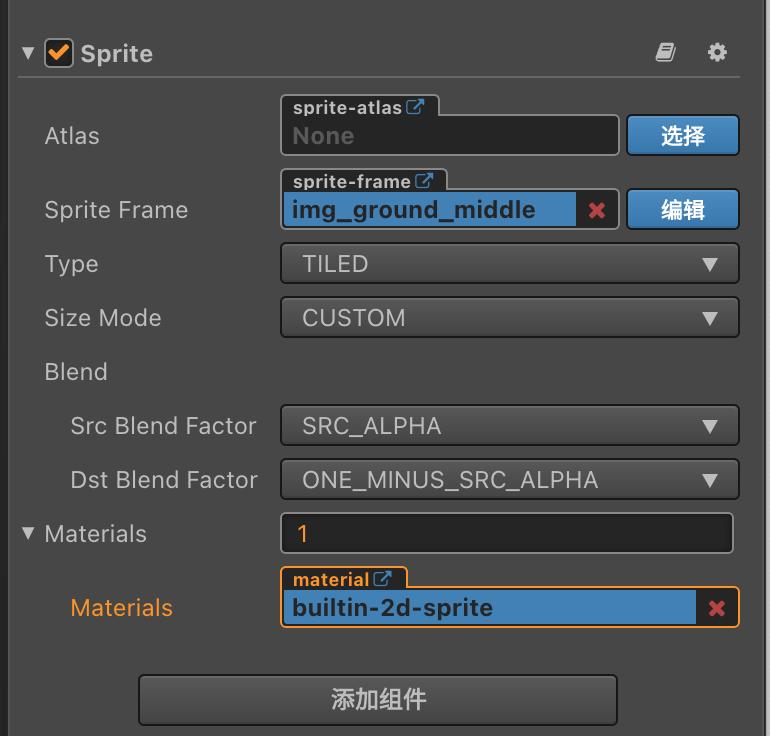Open the Src Blend Factor dropdown
This screenshot has height=736, width=770.
point(509,426)
